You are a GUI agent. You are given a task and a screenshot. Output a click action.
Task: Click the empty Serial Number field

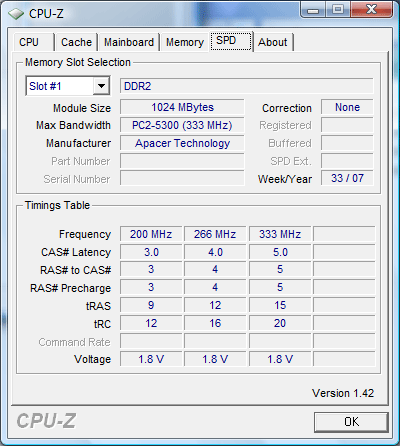(x=182, y=179)
